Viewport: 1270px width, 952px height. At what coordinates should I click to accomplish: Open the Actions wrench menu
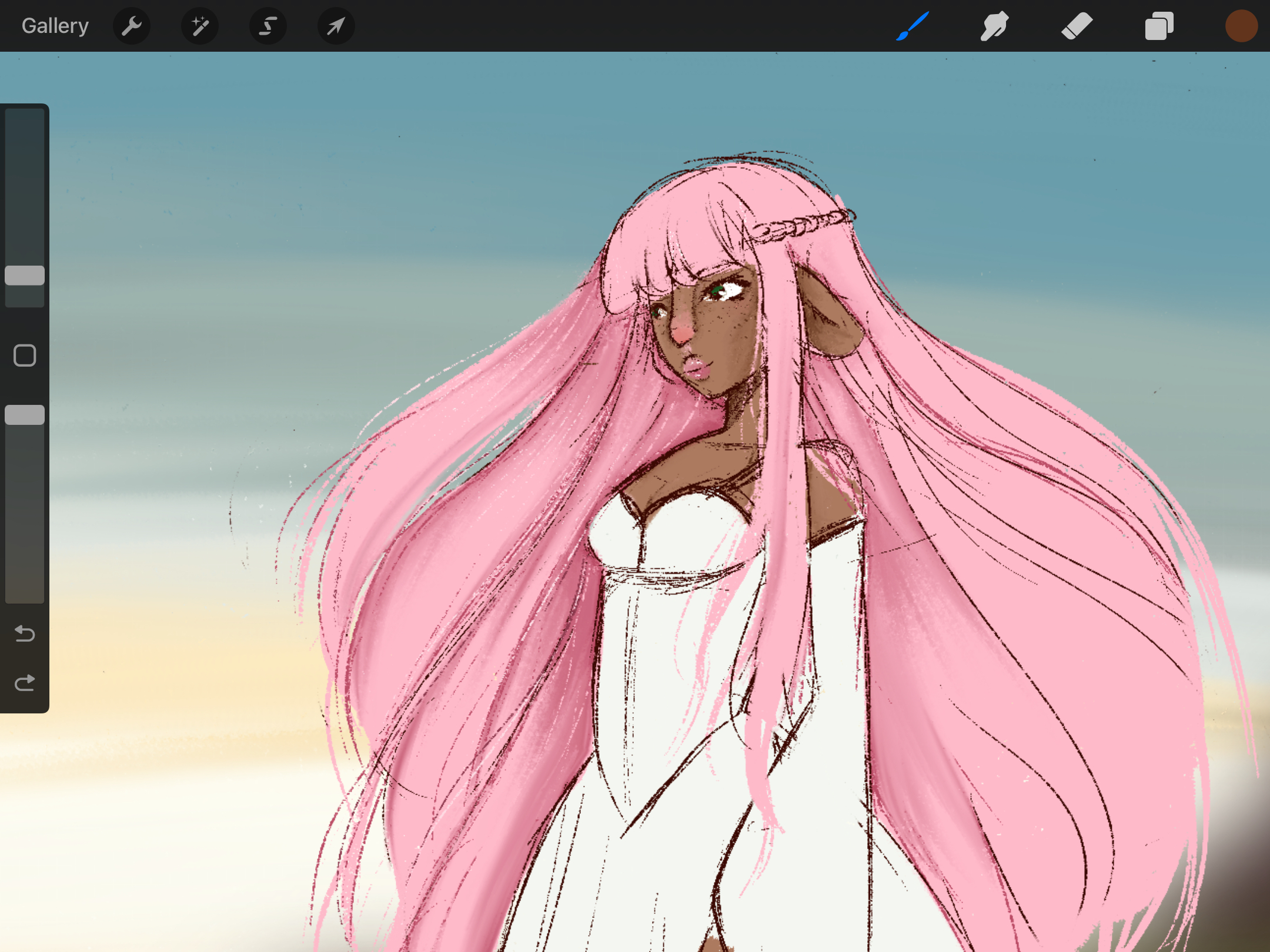132,26
